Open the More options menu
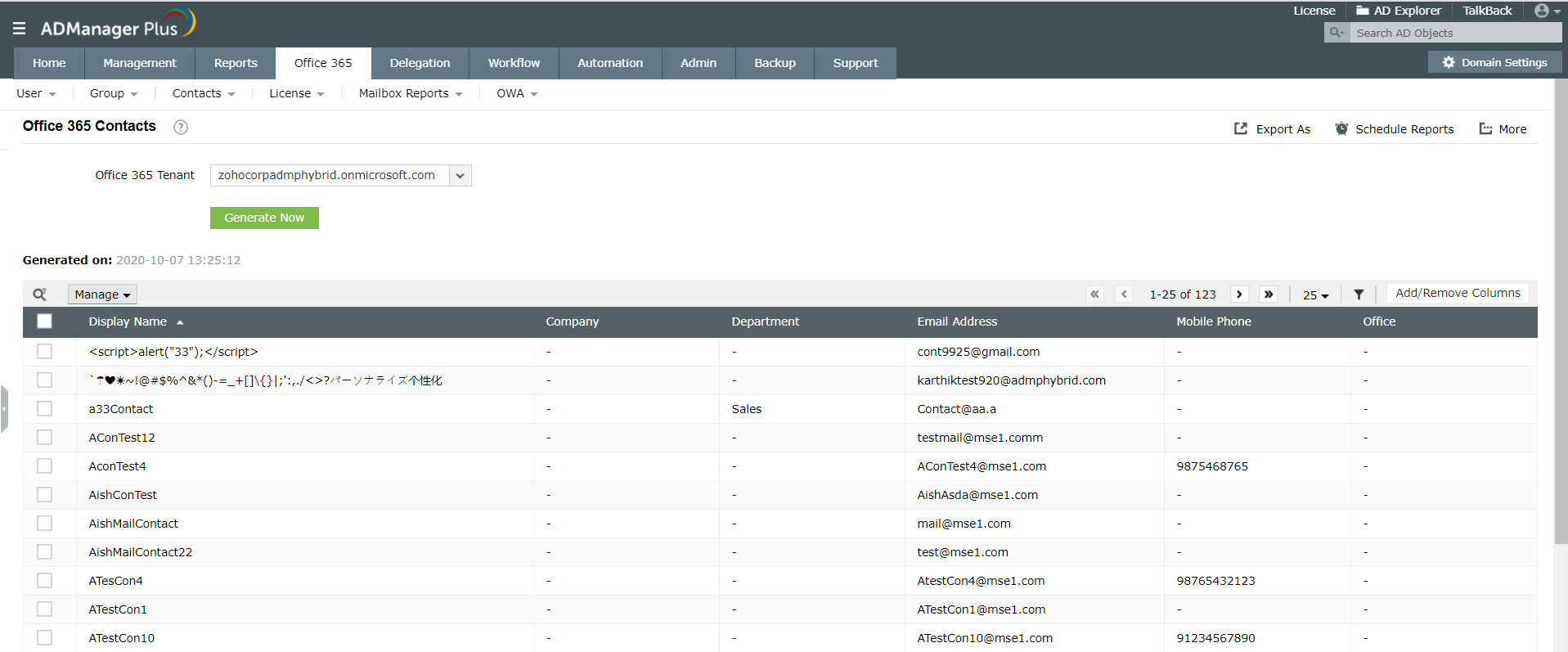The image size is (1568, 652). (1503, 129)
